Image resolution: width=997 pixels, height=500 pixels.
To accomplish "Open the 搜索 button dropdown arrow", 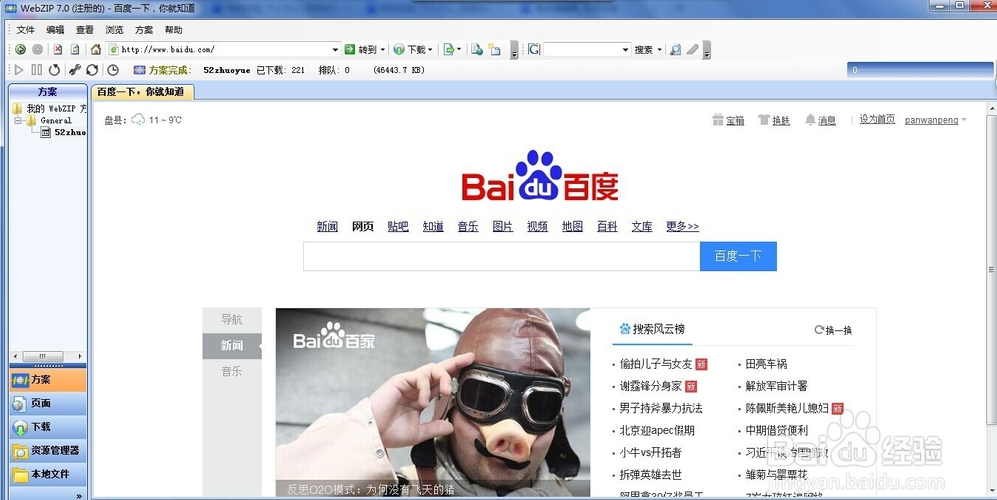I will [659, 50].
